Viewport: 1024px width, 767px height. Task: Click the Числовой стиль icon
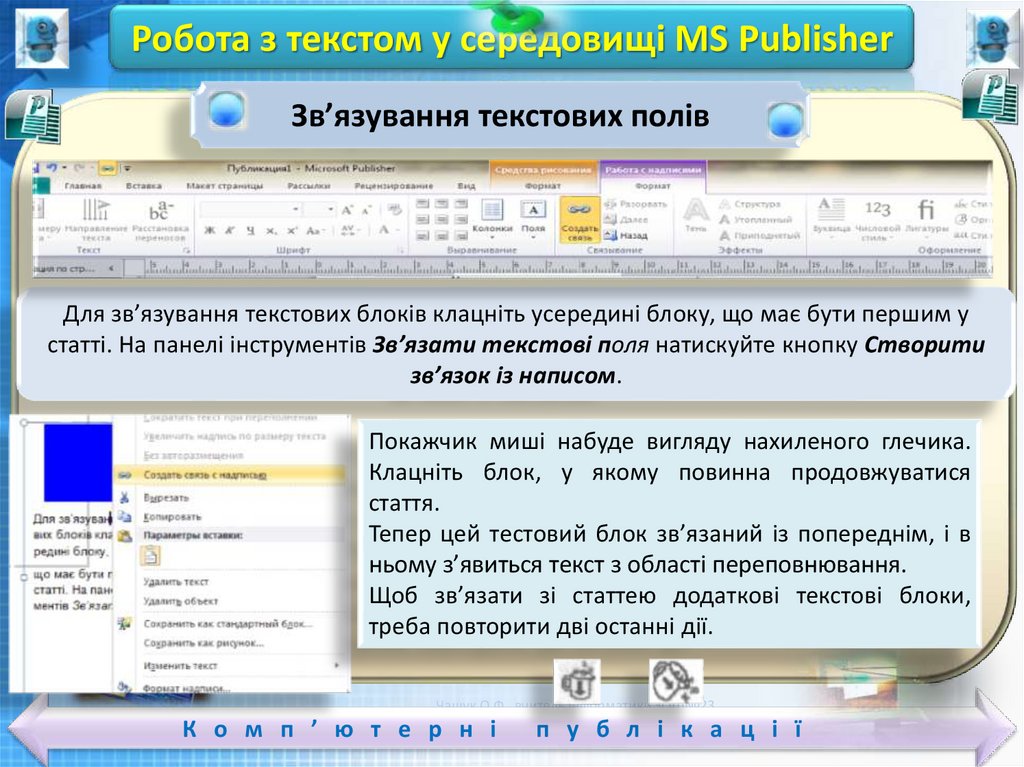coord(877,219)
